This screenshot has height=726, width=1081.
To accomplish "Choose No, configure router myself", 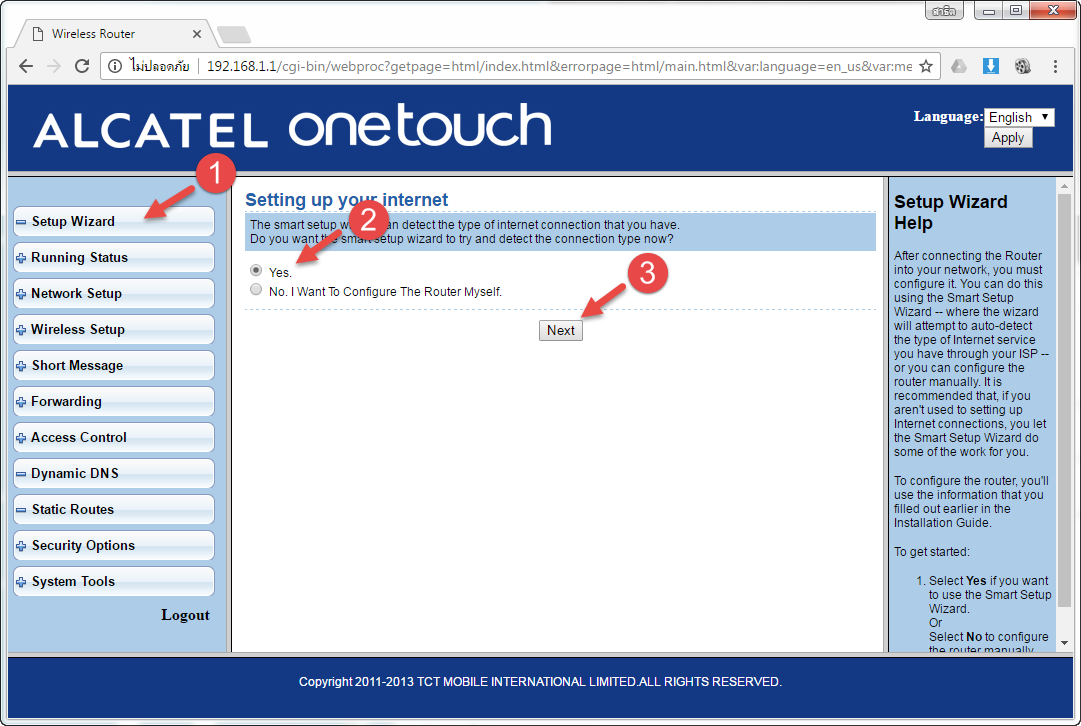I will [256, 290].
